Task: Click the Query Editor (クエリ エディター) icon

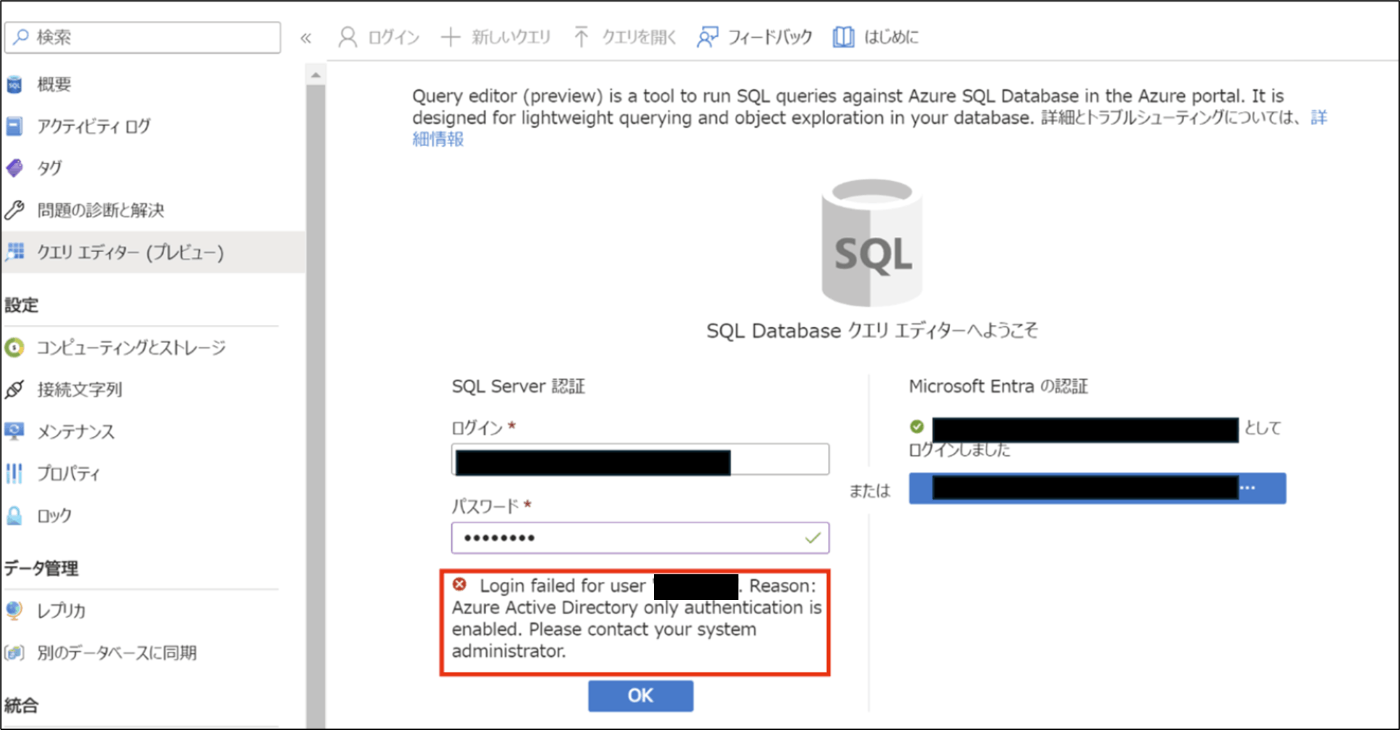Action: pos(14,253)
